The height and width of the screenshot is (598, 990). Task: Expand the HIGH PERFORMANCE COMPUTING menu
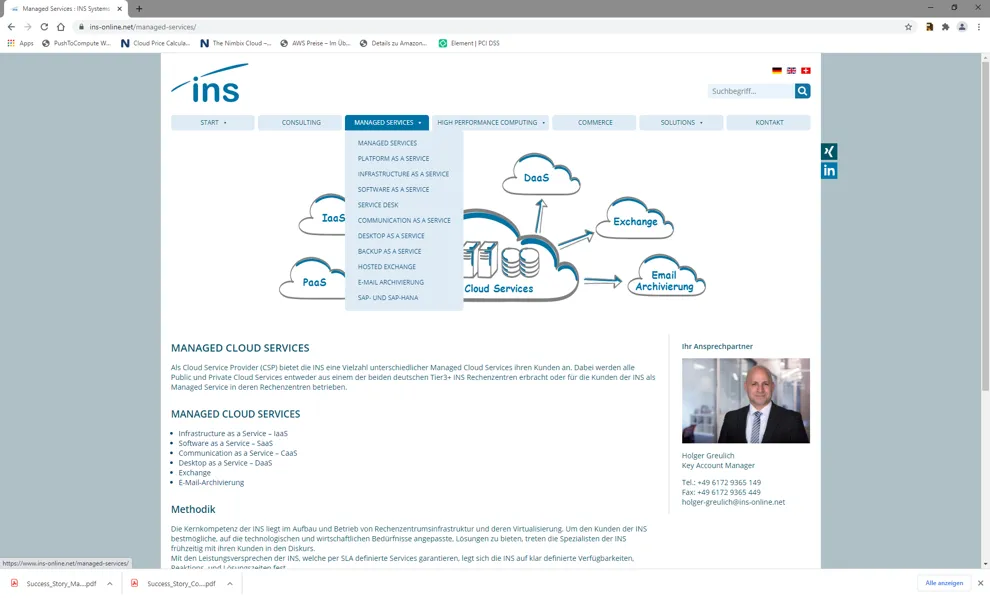pos(491,123)
